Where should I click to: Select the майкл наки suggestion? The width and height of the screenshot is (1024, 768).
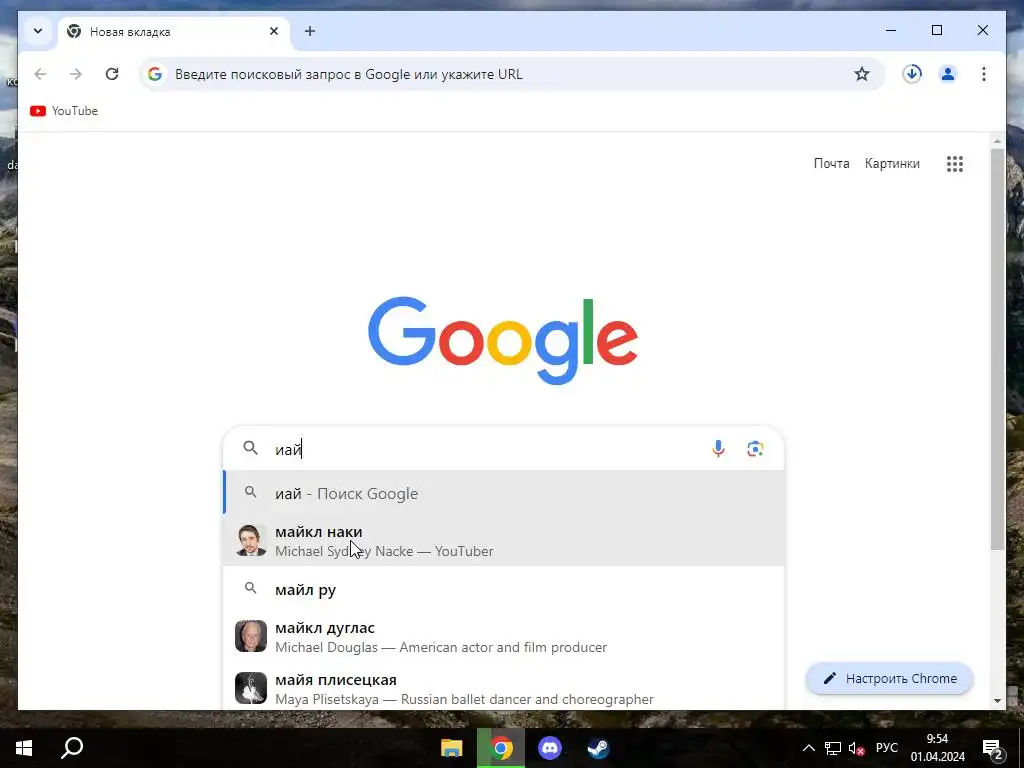pyautogui.click(x=503, y=541)
